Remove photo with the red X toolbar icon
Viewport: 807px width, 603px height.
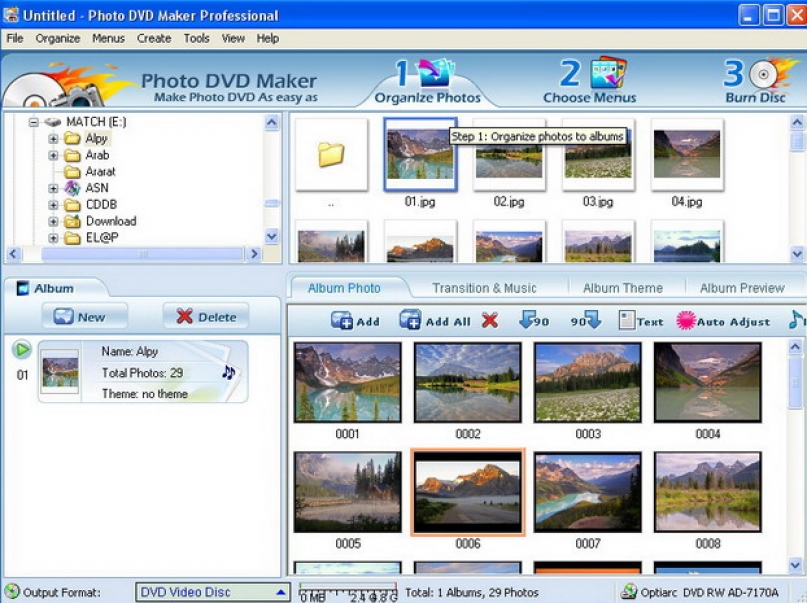coord(489,321)
